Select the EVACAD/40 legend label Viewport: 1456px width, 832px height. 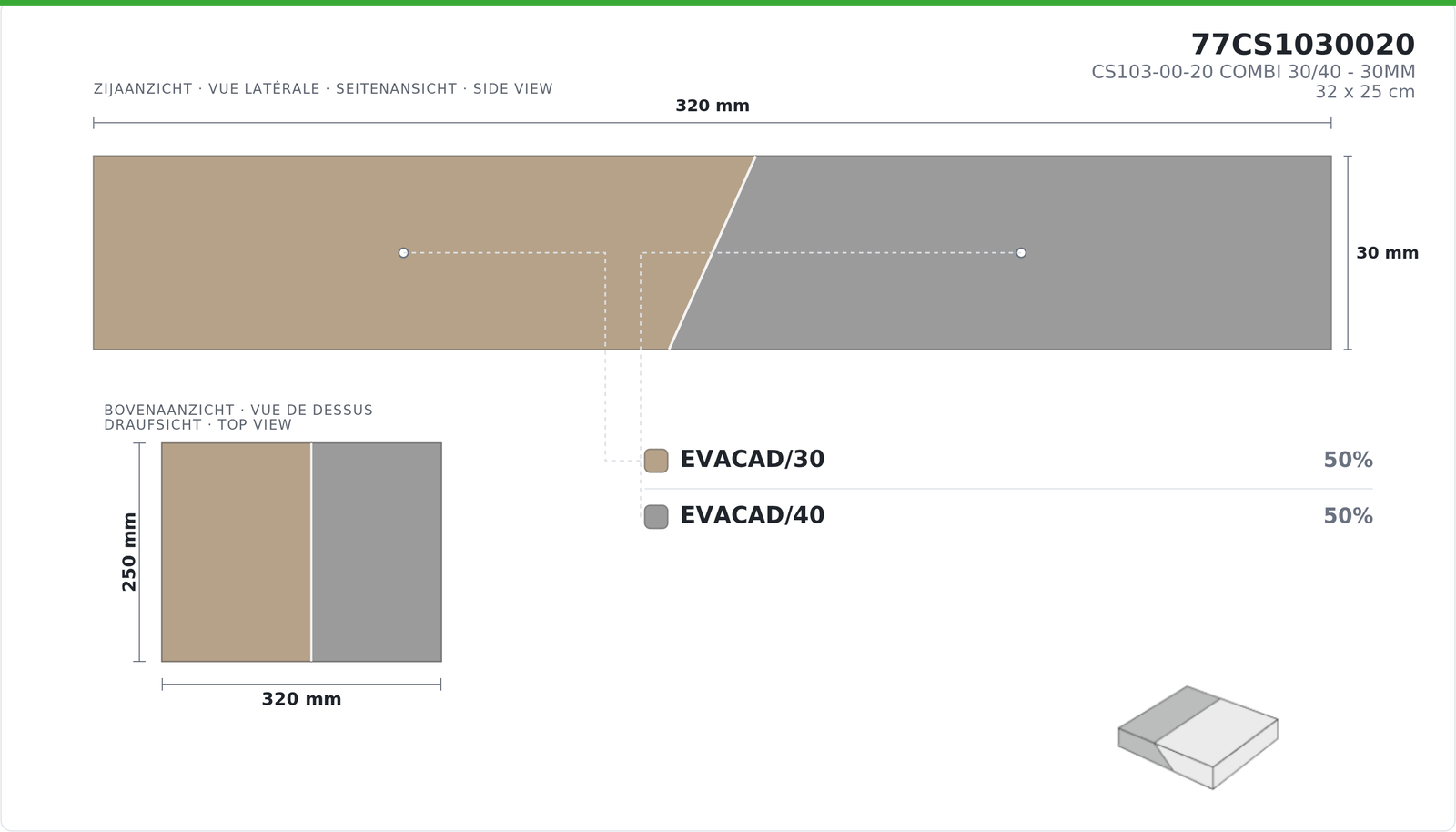tap(753, 516)
